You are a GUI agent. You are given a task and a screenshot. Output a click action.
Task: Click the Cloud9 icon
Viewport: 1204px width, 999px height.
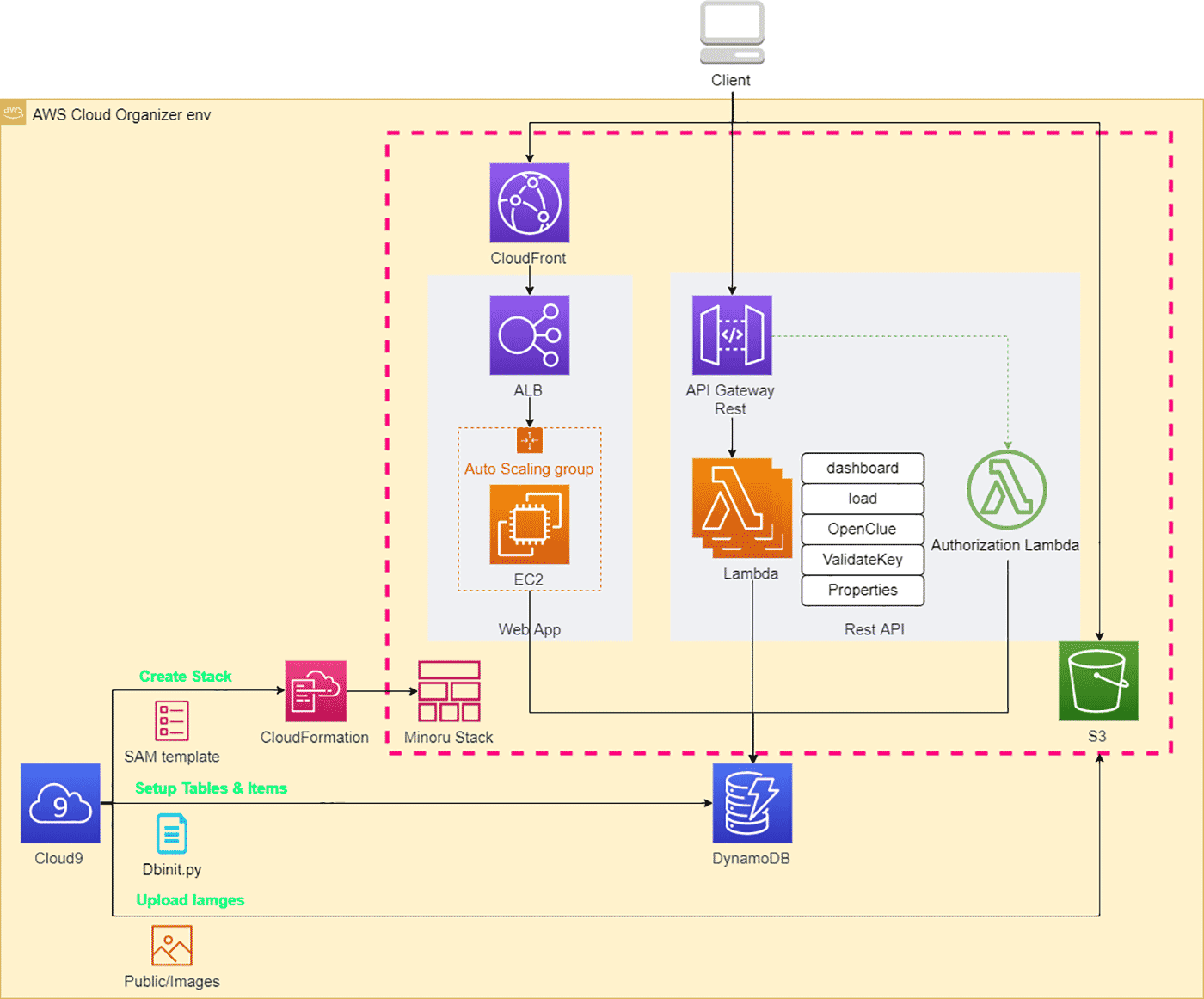60,803
